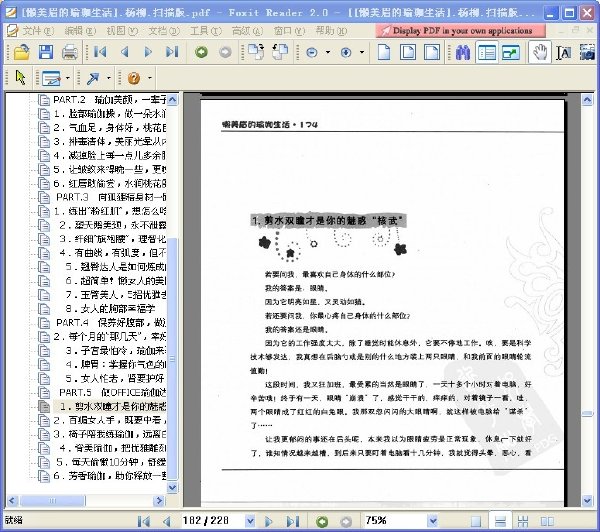
Task: Select continuous facing layout icon in status bar
Action: tap(523, 521)
